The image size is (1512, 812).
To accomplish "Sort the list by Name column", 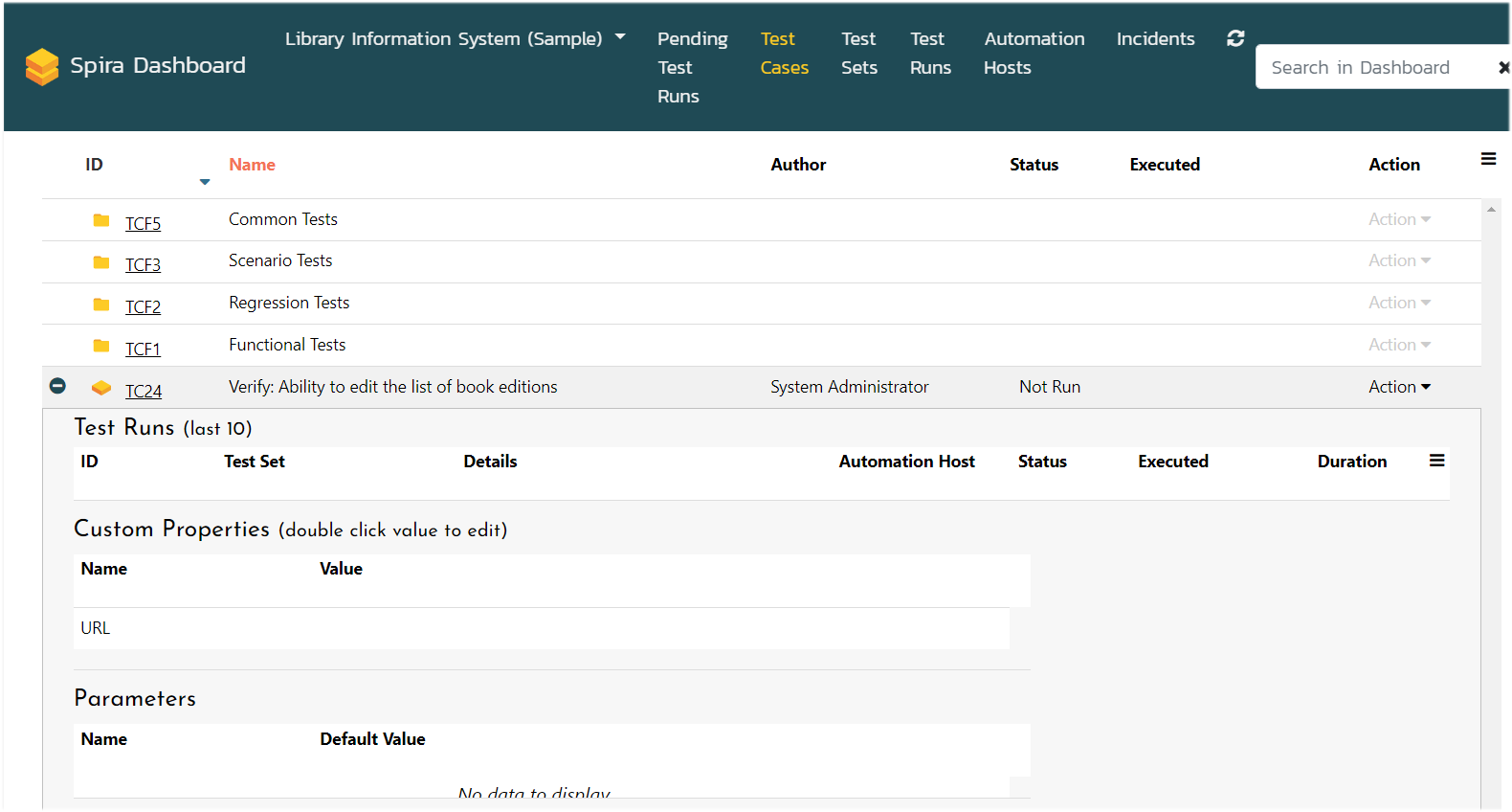I will click(x=252, y=165).
